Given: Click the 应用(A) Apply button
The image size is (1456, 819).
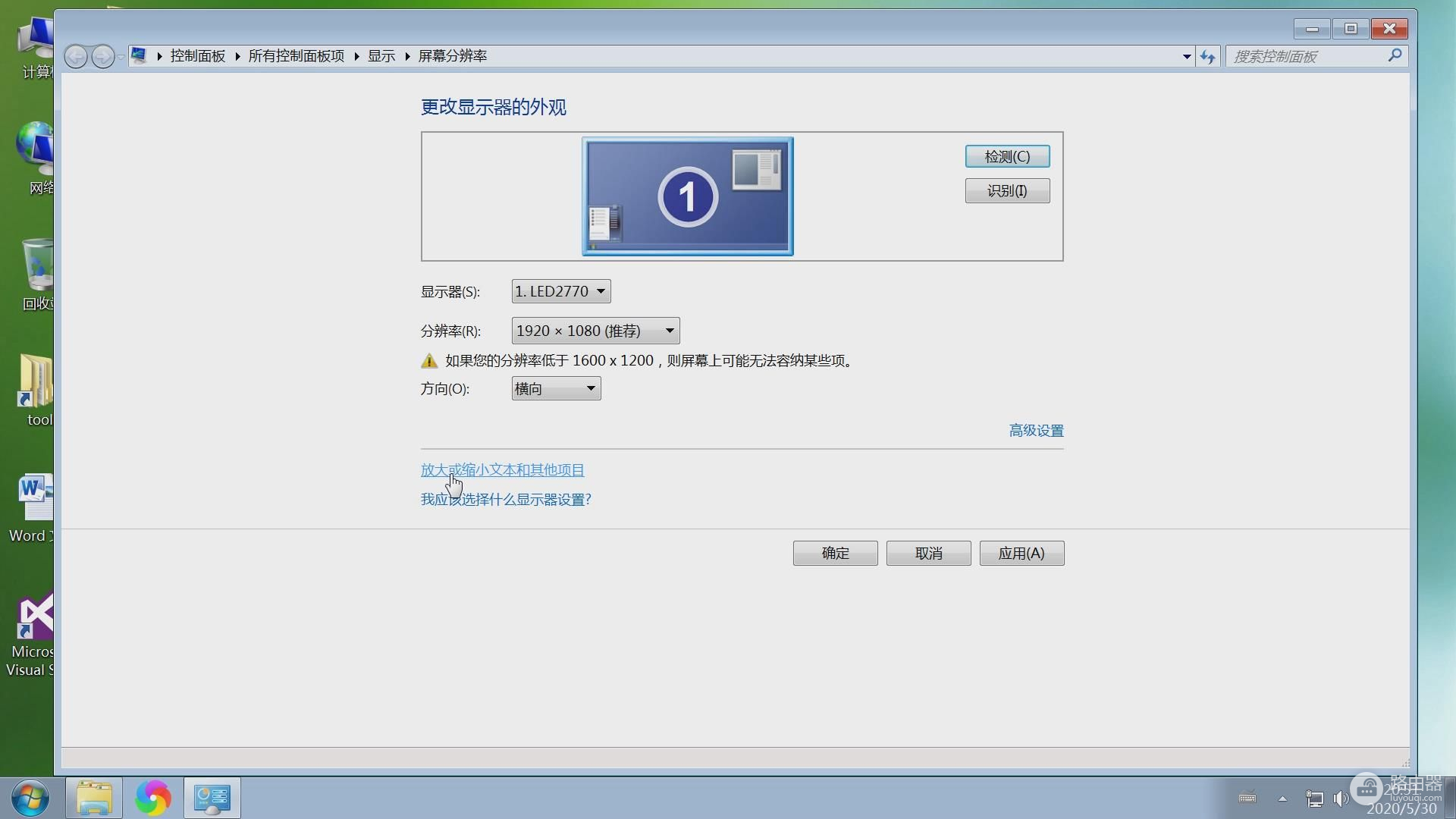Looking at the screenshot, I should [1021, 553].
